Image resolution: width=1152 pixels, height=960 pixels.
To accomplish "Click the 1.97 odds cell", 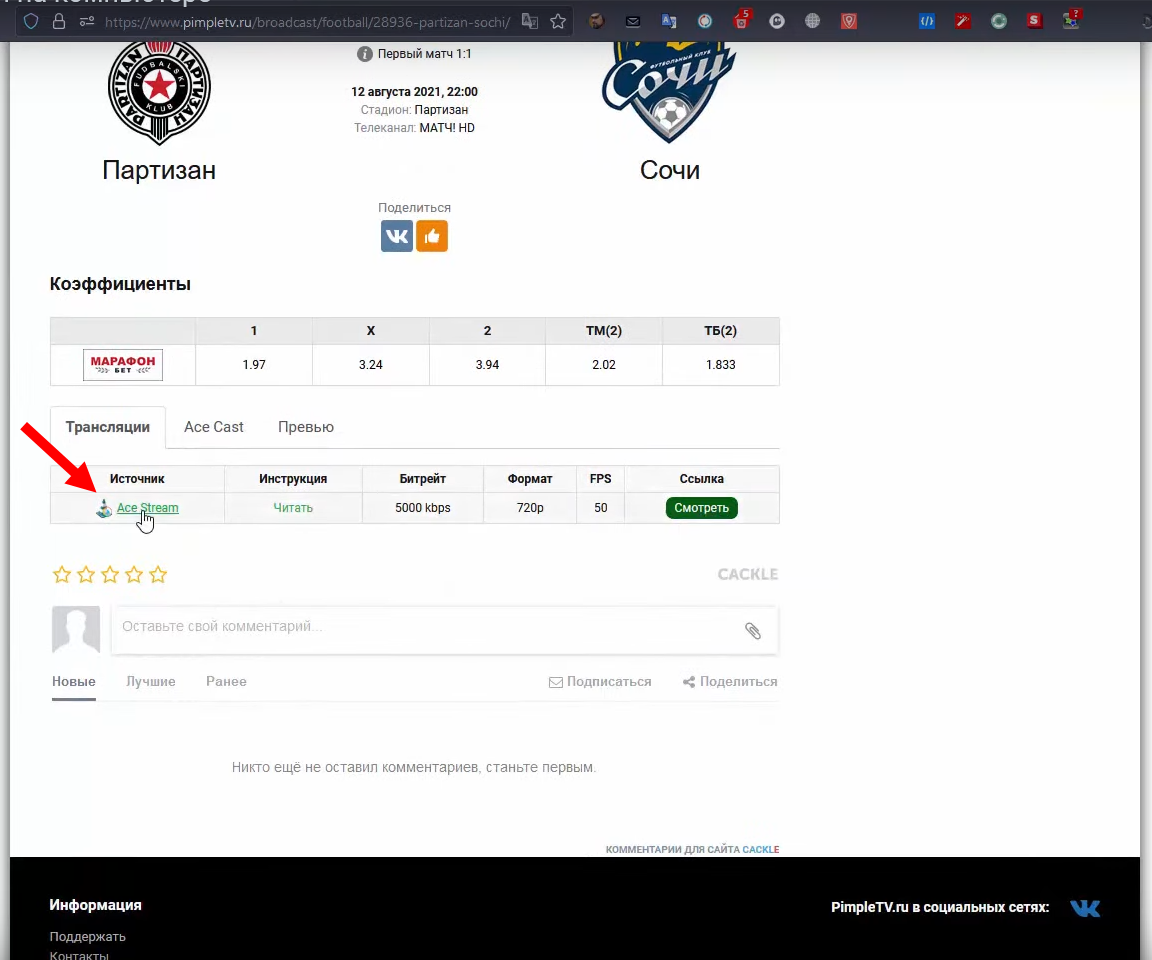I will point(254,364).
